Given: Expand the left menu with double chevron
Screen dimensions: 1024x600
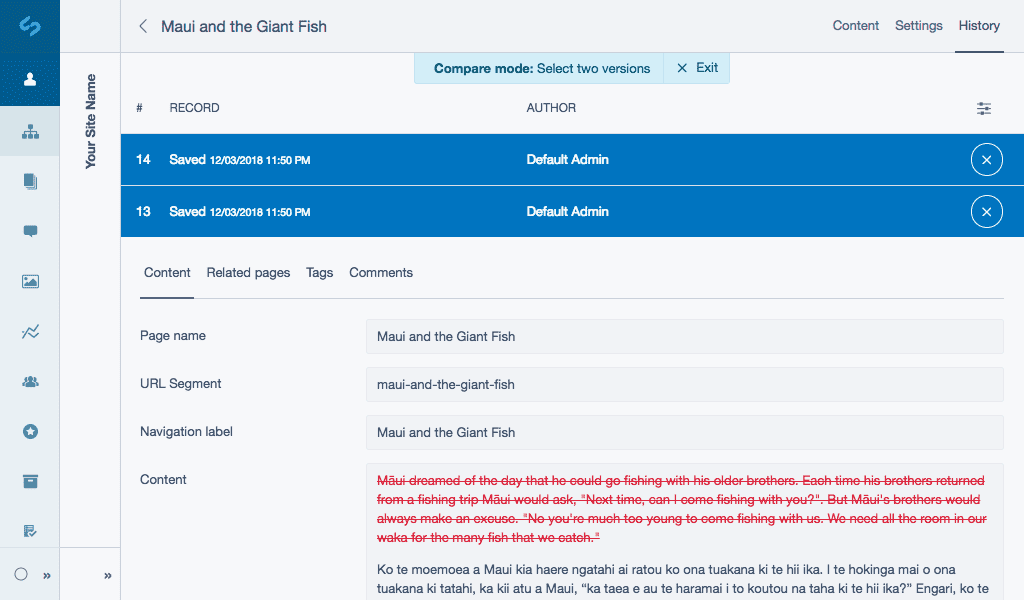Looking at the screenshot, I should coord(46,575).
